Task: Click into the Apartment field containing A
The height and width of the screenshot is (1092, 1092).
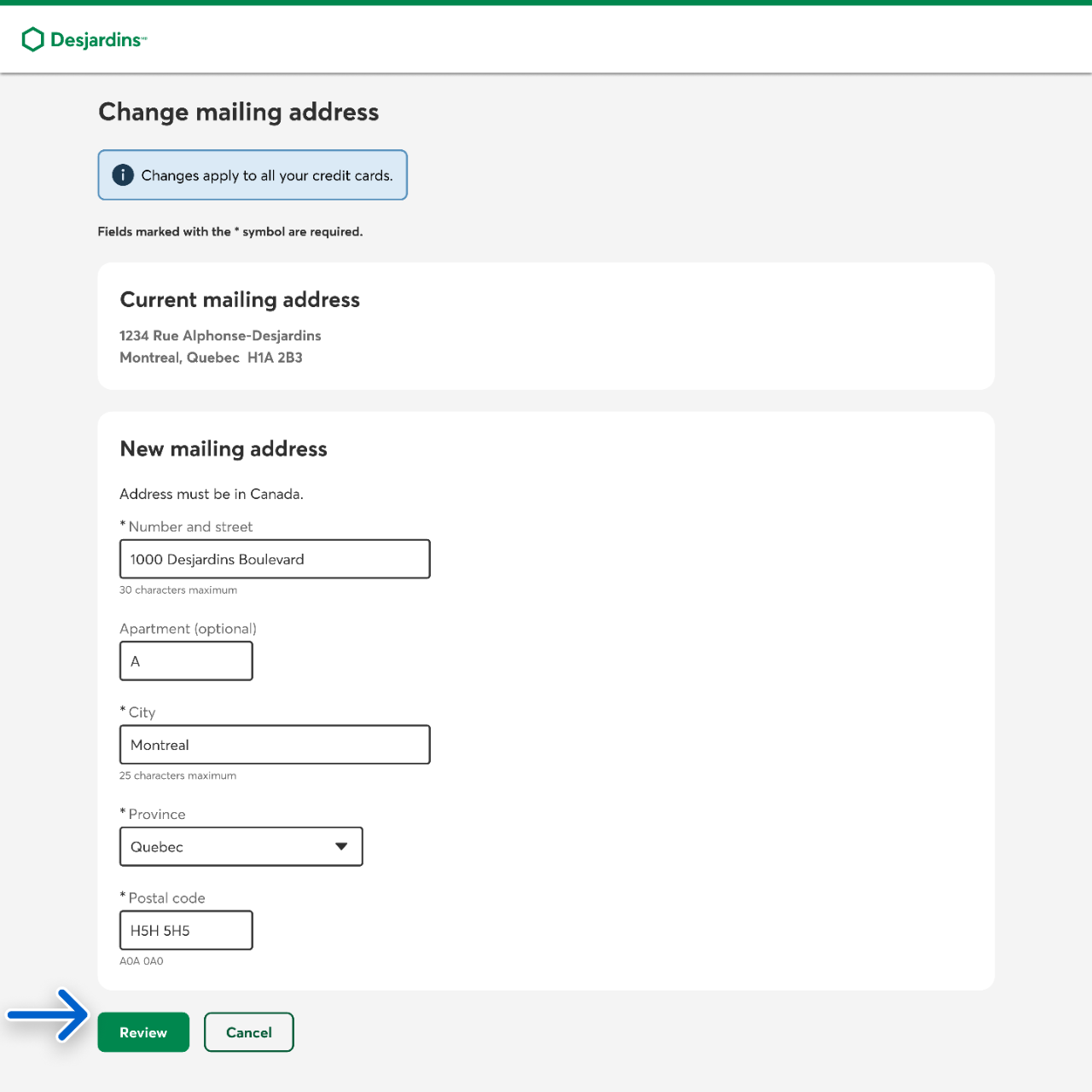Action: [186, 661]
